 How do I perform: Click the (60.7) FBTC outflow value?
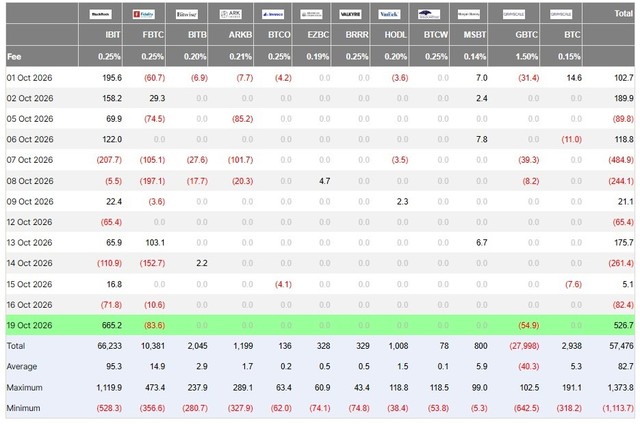pyautogui.click(x=154, y=78)
